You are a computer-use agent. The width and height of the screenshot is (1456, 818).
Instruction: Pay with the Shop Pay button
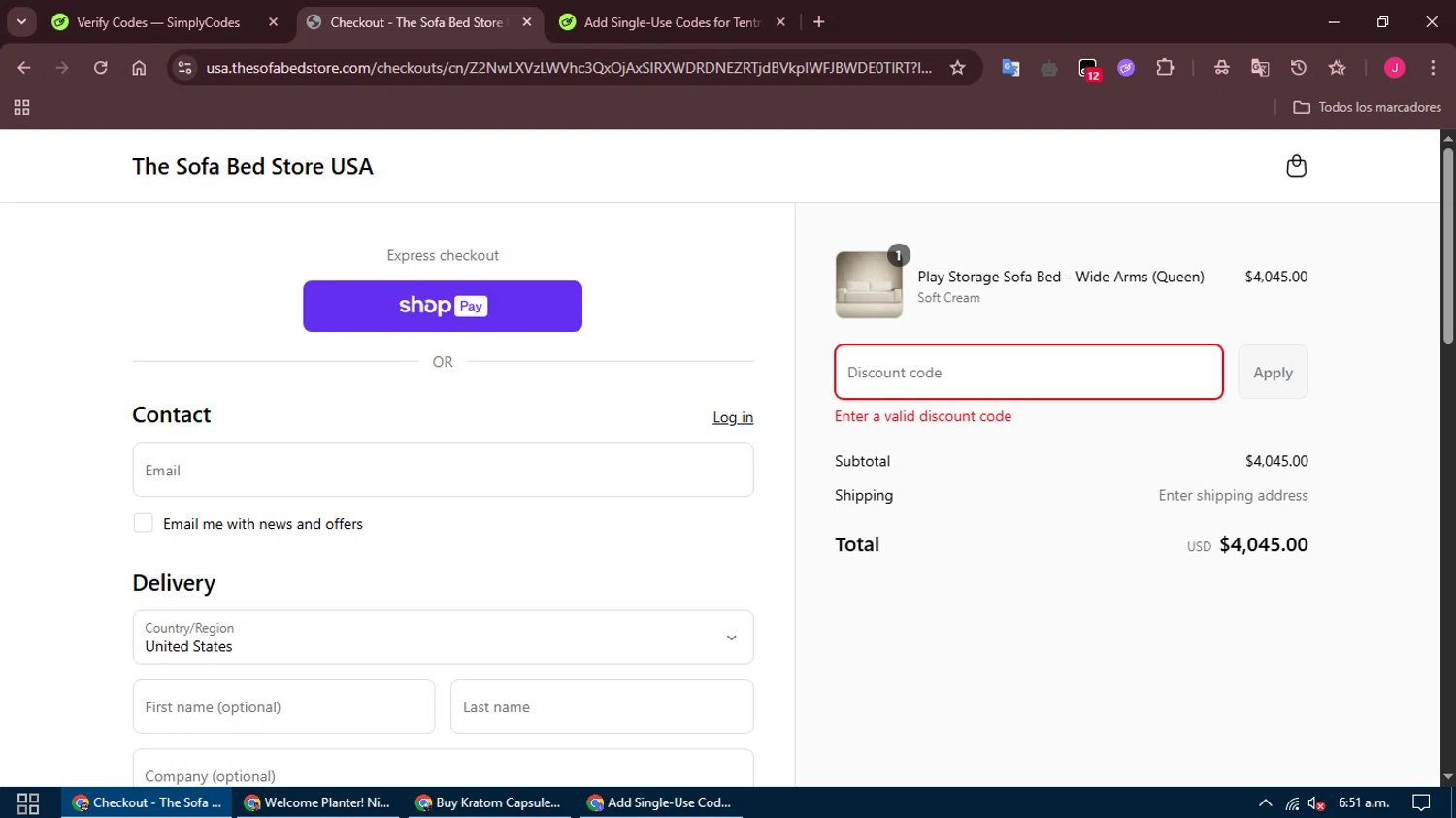tap(443, 306)
